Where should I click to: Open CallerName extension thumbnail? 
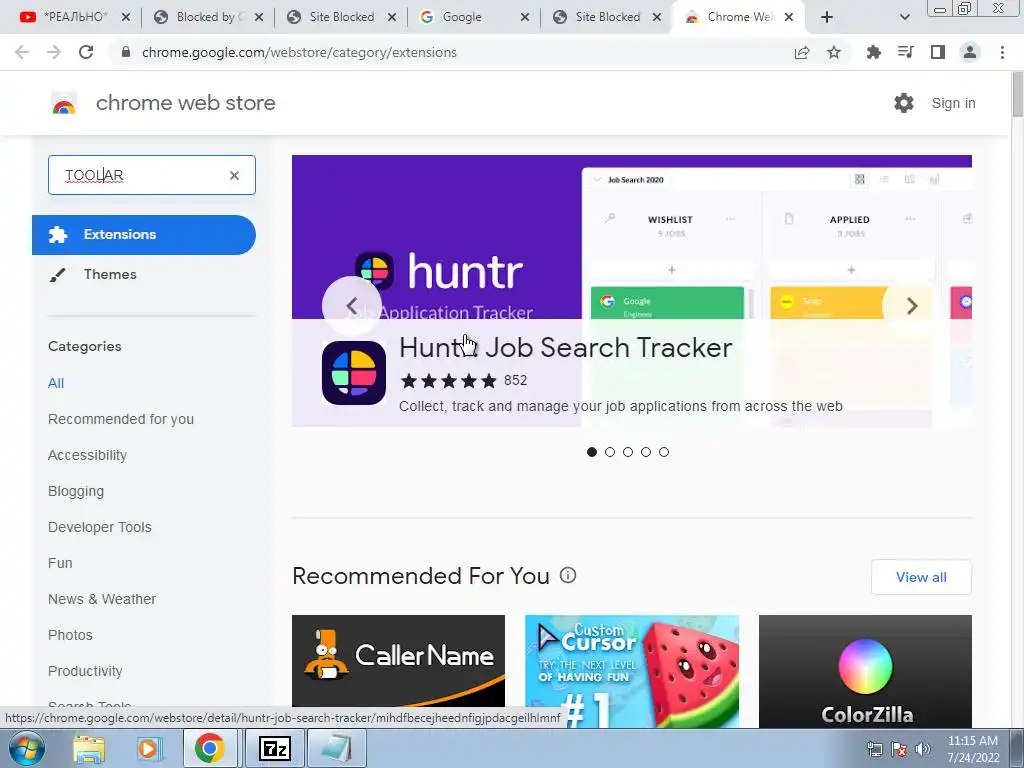(398, 661)
